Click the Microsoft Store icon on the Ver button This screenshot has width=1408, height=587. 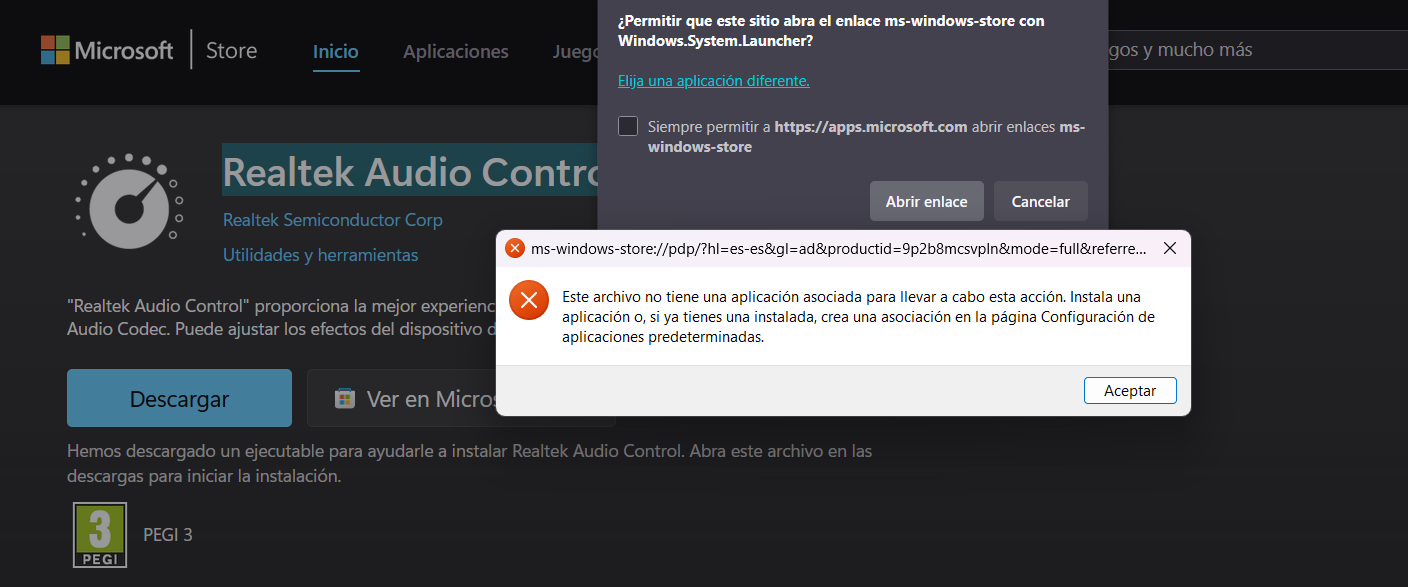(344, 397)
